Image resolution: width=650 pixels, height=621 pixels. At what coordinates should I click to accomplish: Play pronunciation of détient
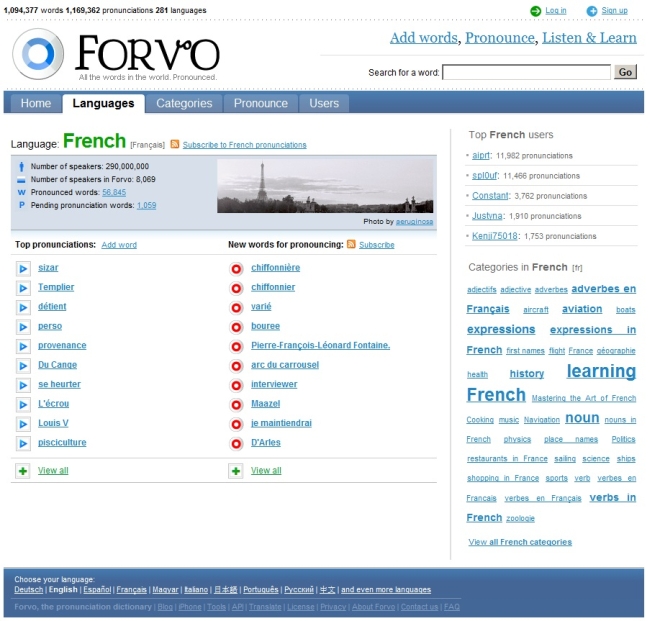pos(23,308)
